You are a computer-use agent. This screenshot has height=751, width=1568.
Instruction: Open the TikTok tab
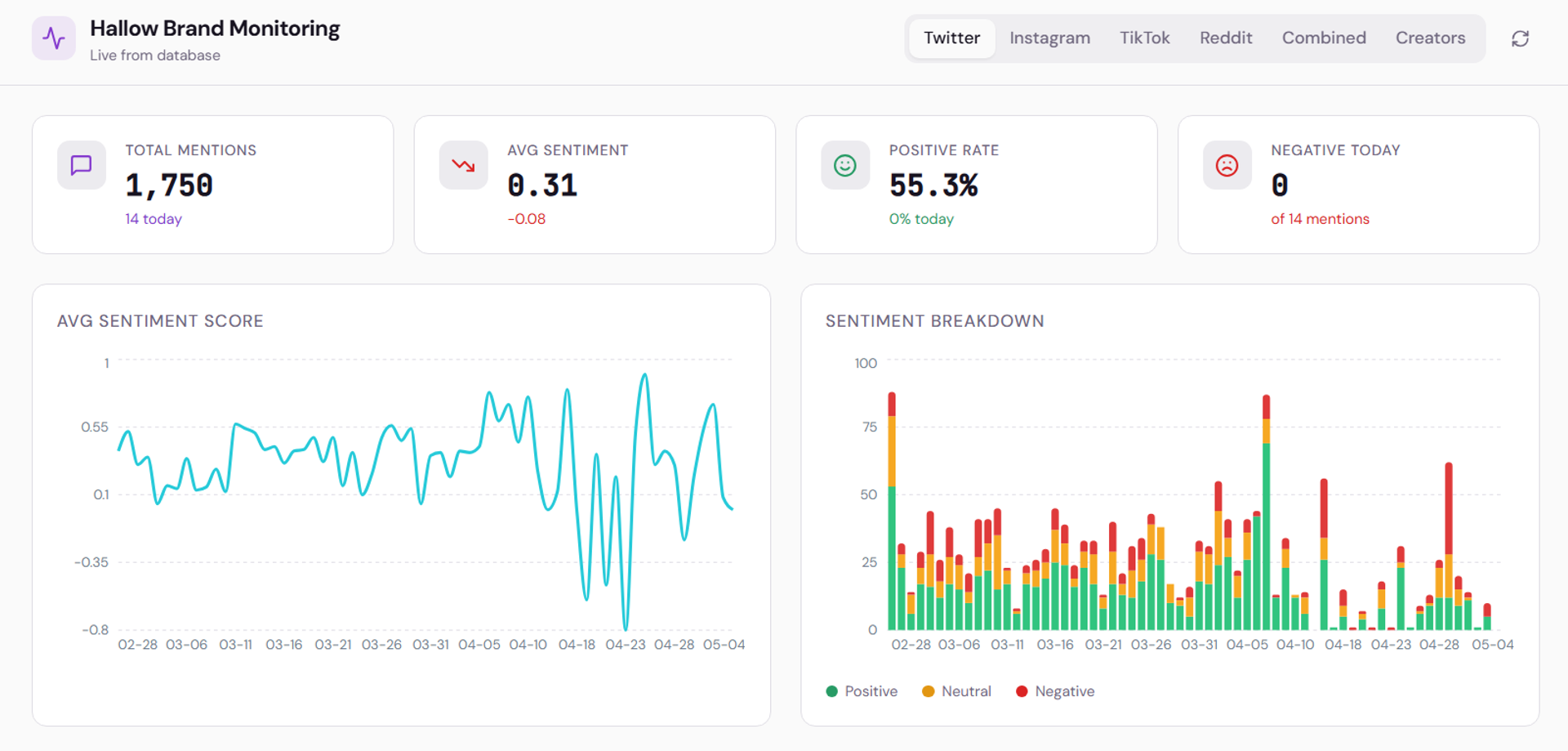tap(1144, 38)
